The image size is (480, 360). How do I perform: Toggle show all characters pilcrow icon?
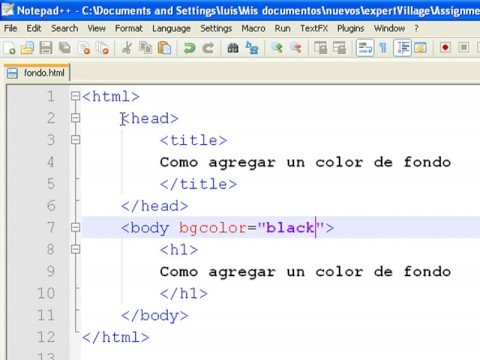[383, 48]
